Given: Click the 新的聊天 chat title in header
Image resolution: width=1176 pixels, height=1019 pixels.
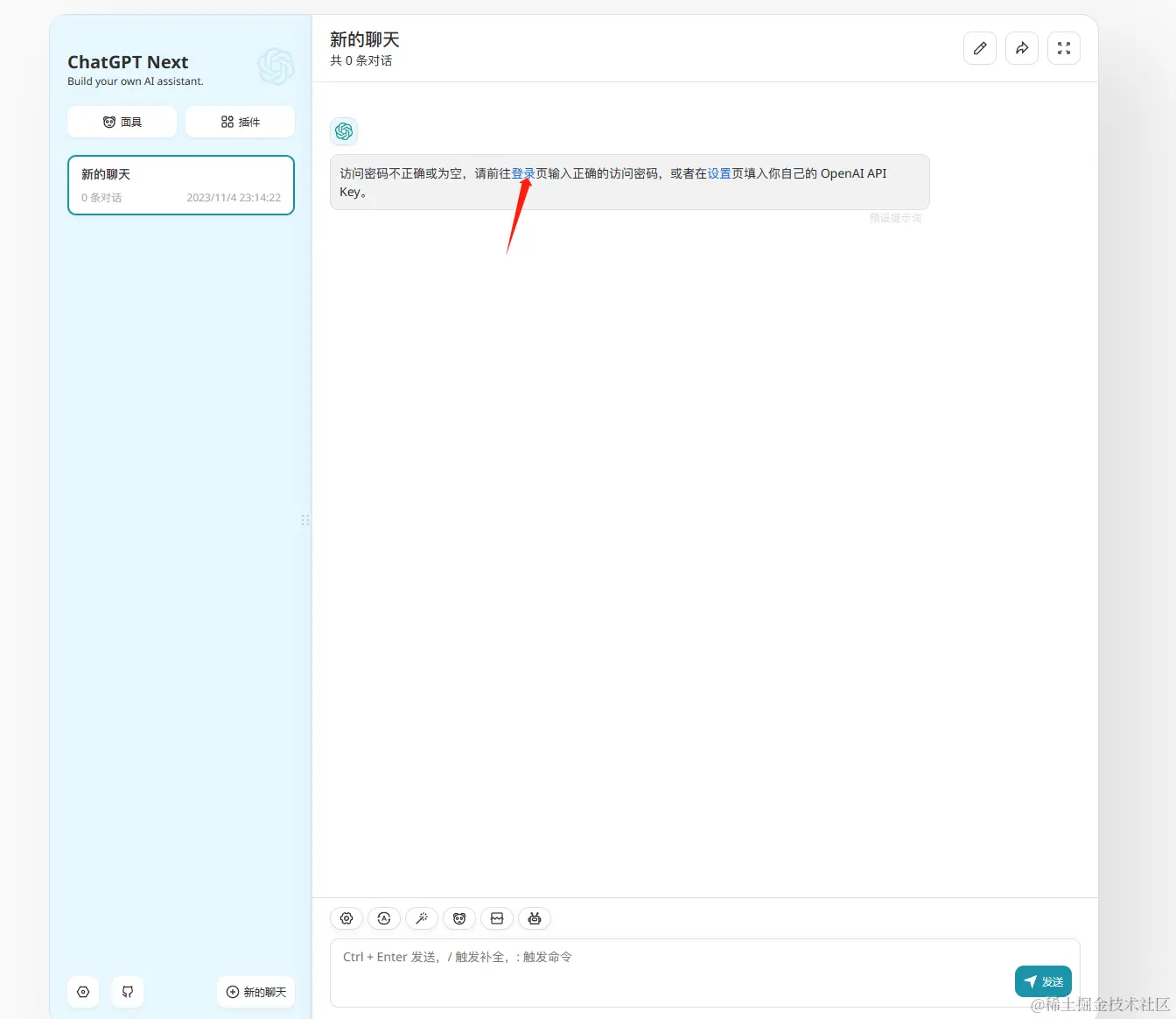Looking at the screenshot, I should point(365,39).
